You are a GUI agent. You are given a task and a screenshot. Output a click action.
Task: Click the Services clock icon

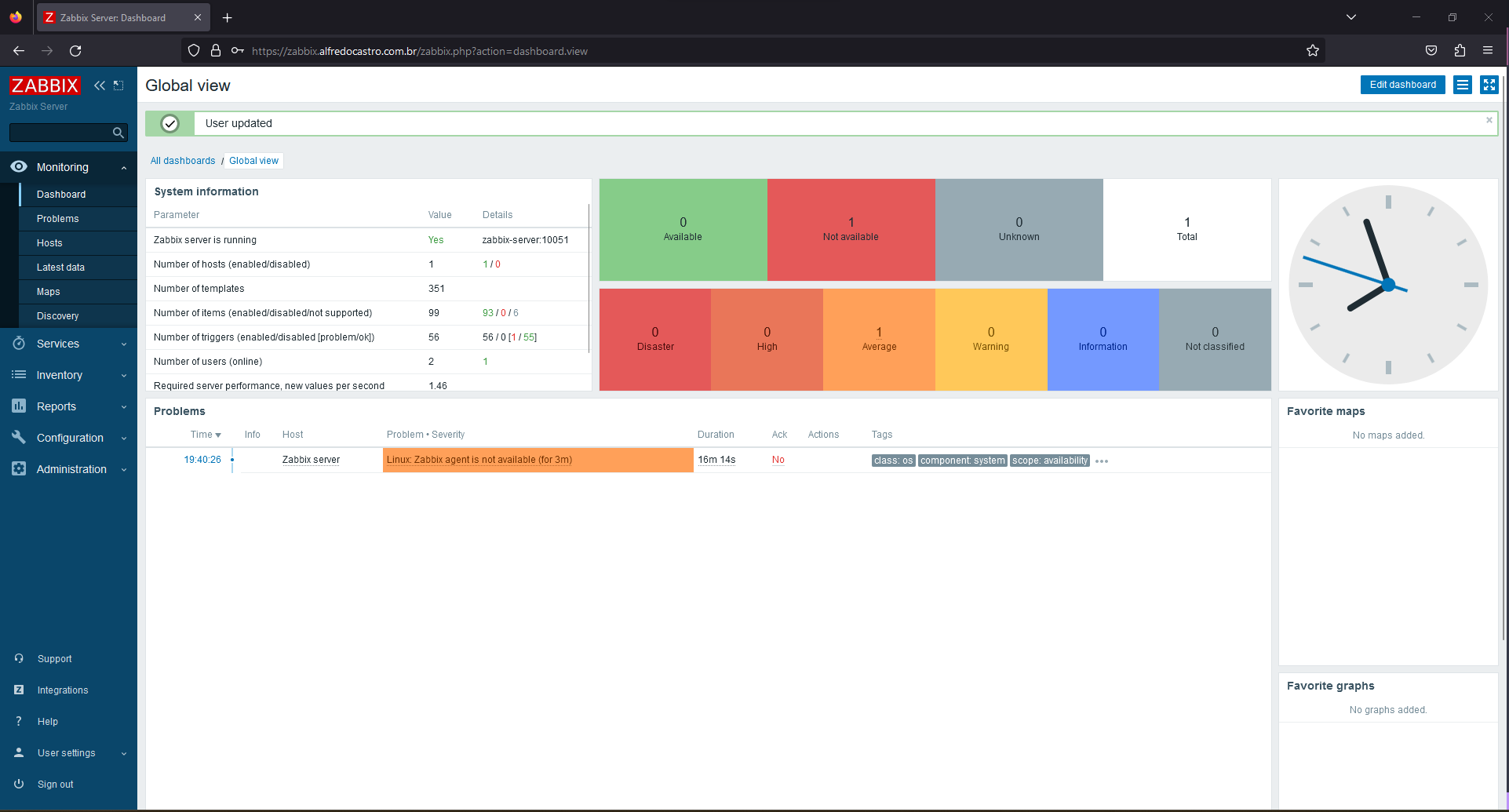pos(19,344)
